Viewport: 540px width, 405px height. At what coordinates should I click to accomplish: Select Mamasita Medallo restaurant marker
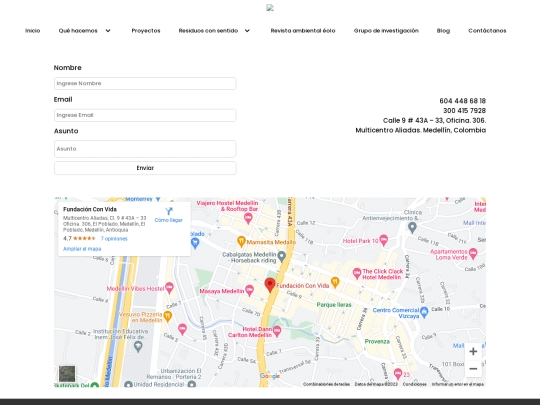pos(241,241)
